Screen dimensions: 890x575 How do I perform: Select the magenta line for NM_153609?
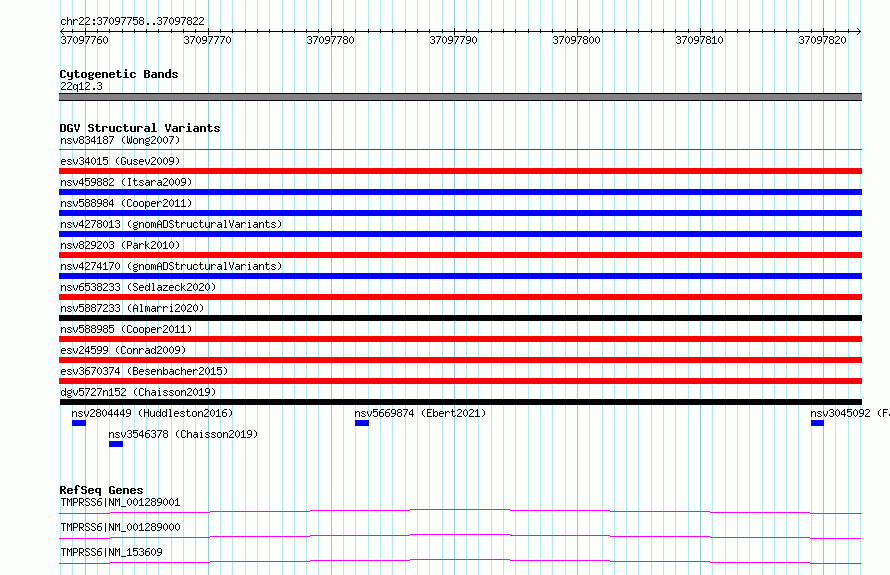coord(460,561)
